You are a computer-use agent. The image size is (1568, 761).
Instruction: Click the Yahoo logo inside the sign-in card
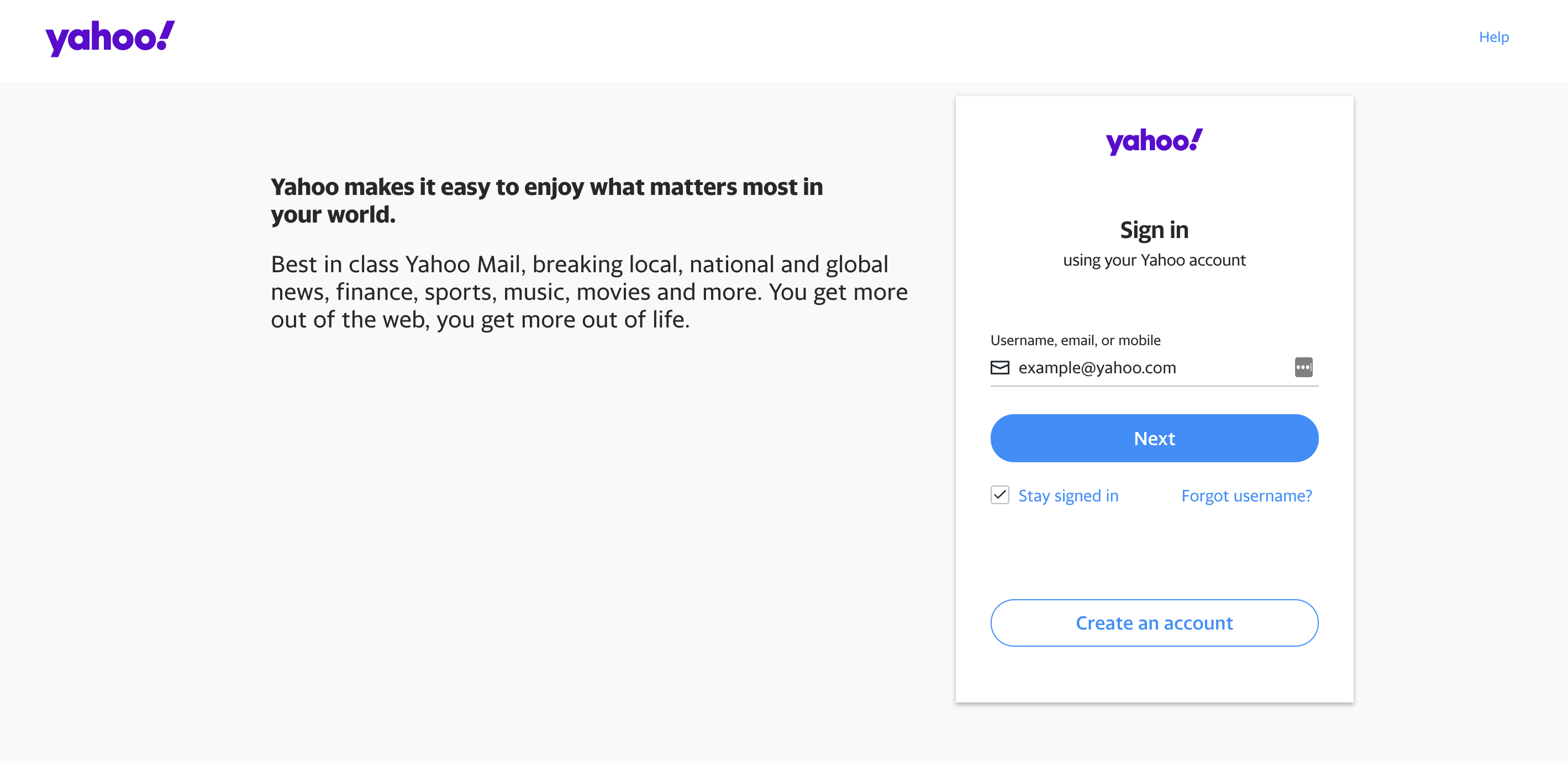pos(1154,141)
